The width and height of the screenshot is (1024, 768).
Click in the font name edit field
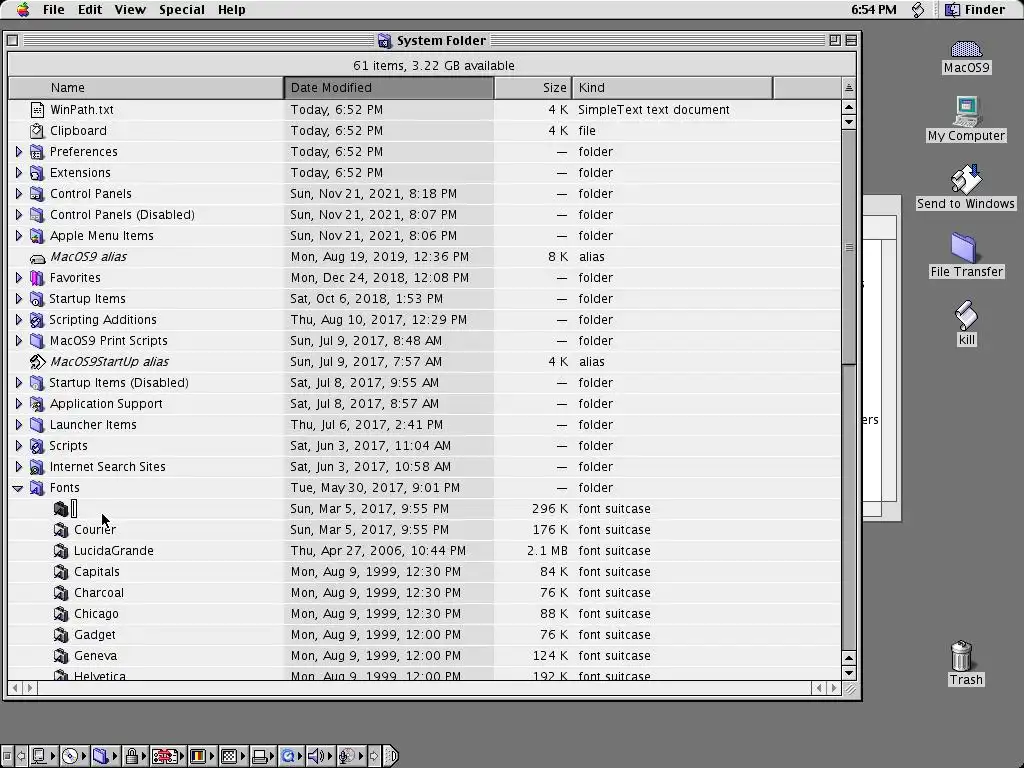(x=74, y=509)
